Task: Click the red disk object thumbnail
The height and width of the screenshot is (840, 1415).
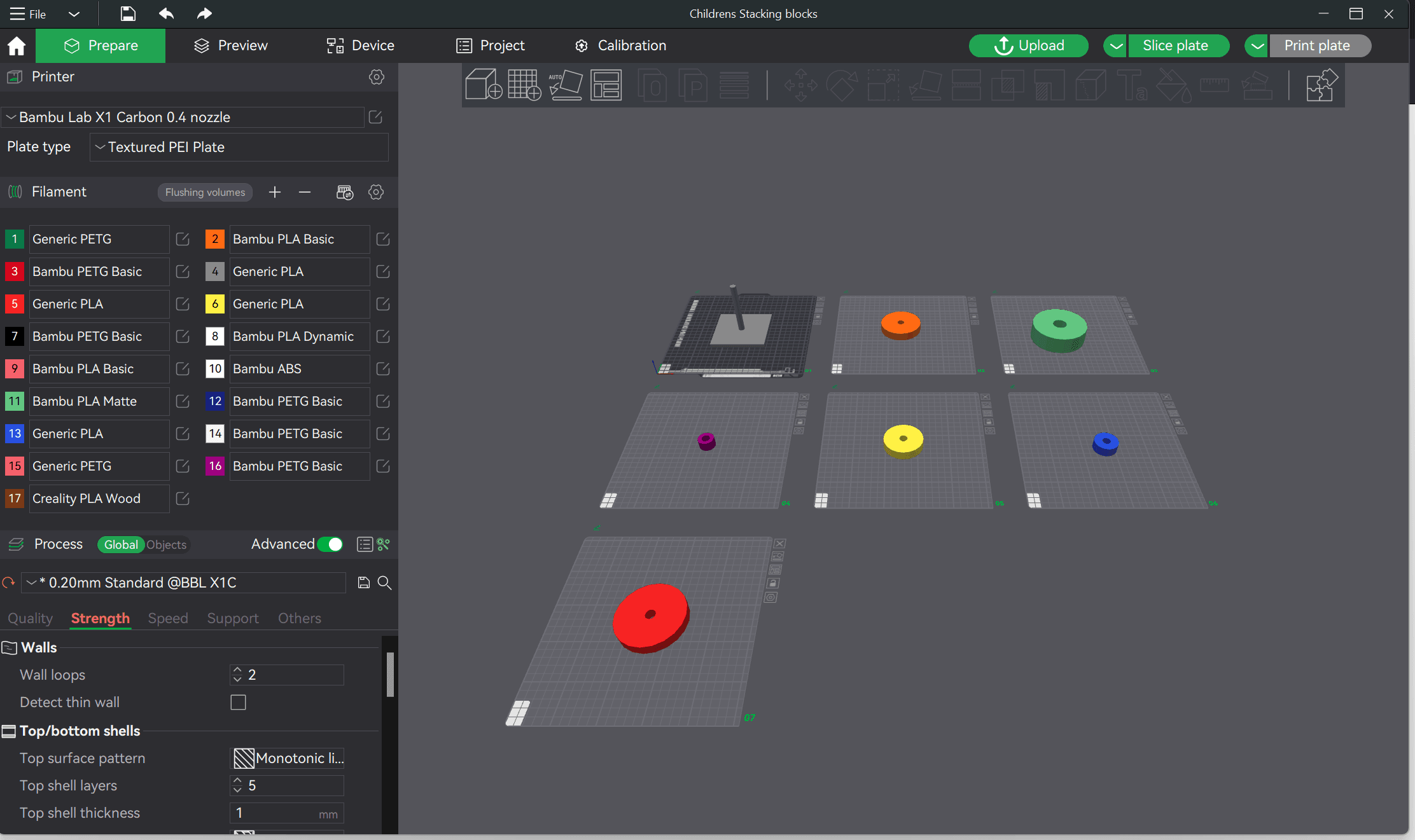Action: (651, 617)
